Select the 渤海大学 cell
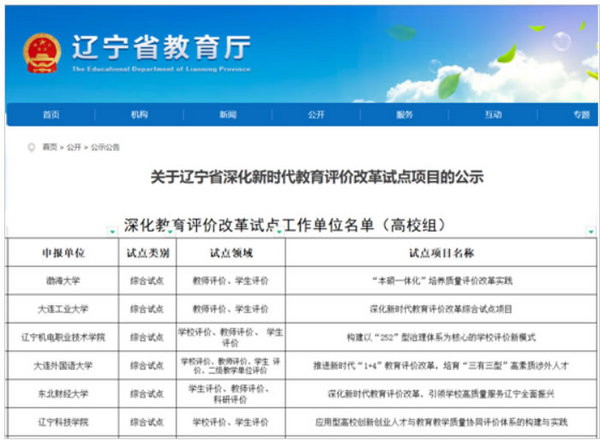This screenshot has width=600, height=440. click(63, 281)
